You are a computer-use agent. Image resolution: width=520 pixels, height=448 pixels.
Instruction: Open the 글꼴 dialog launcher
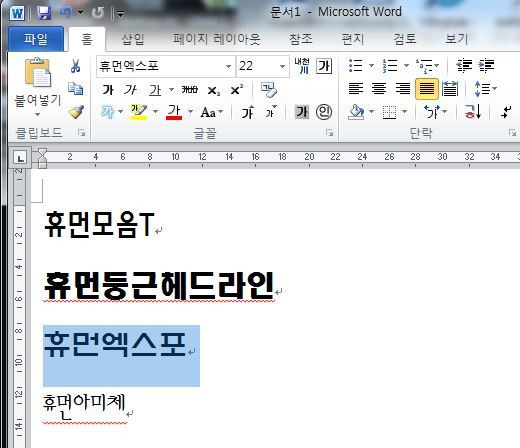[x=329, y=133]
